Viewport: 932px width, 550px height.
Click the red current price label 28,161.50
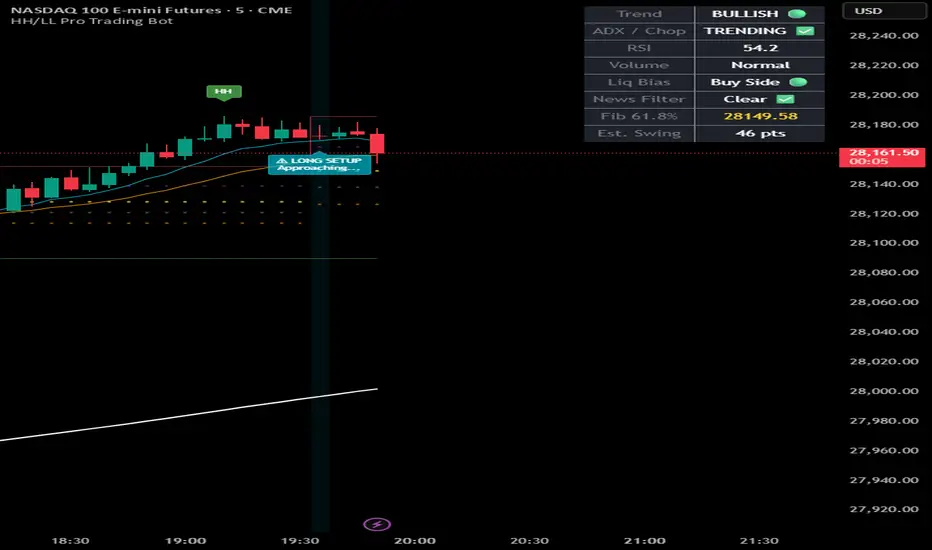[x=882, y=157]
